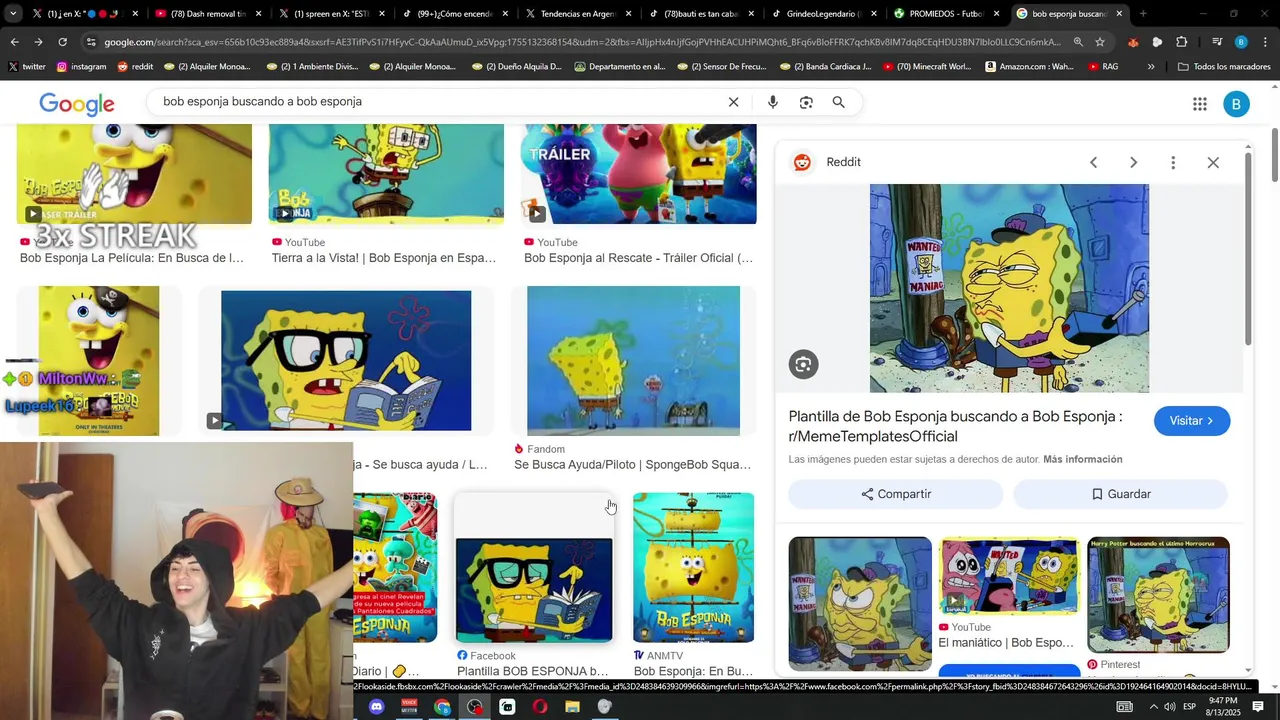The height and width of the screenshot is (720, 1280).
Task: Open the RAG bookmark
Action: pos(1102,67)
